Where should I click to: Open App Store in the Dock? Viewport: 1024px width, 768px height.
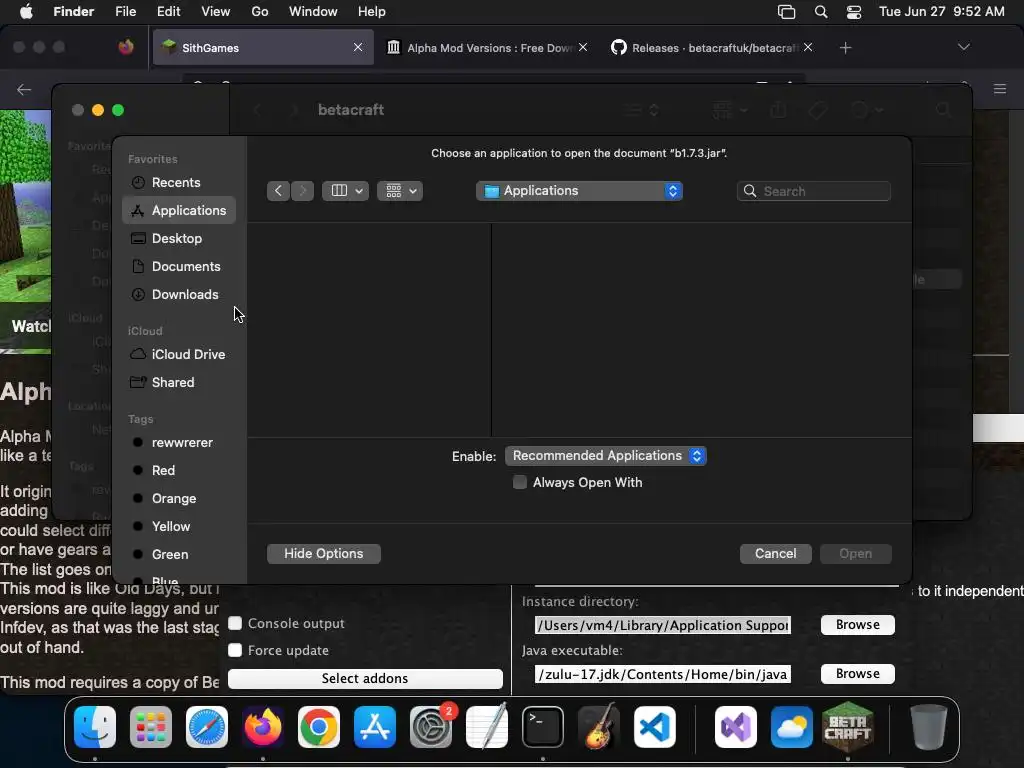pyautogui.click(x=375, y=727)
